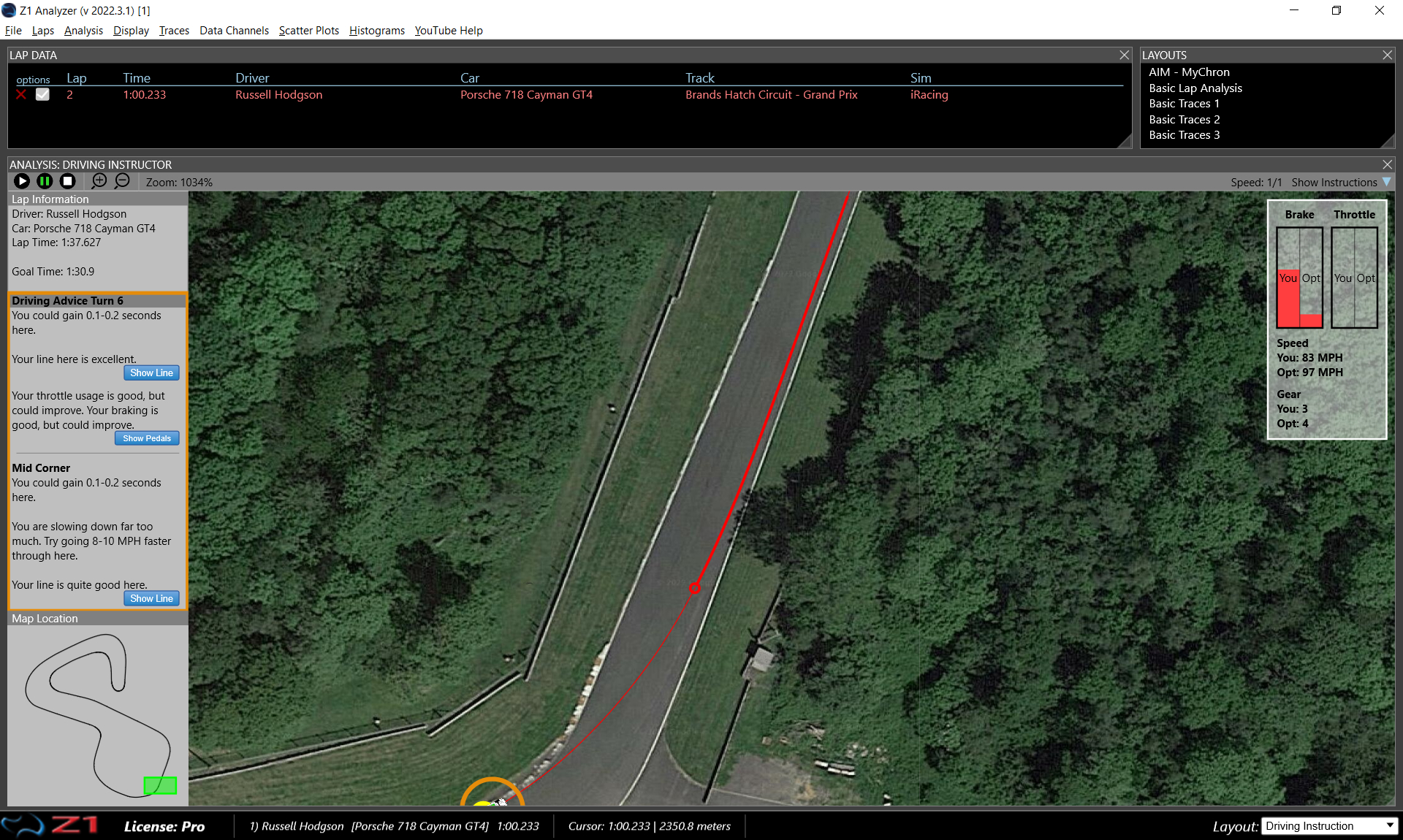The height and width of the screenshot is (840, 1403).
Task: Click the Throttle You bar indicator
Action: click(1343, 278)
